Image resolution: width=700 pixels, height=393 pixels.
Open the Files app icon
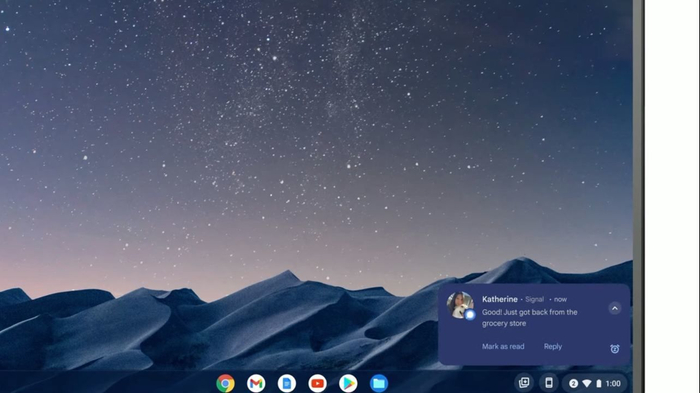click(x=379, y=383)
